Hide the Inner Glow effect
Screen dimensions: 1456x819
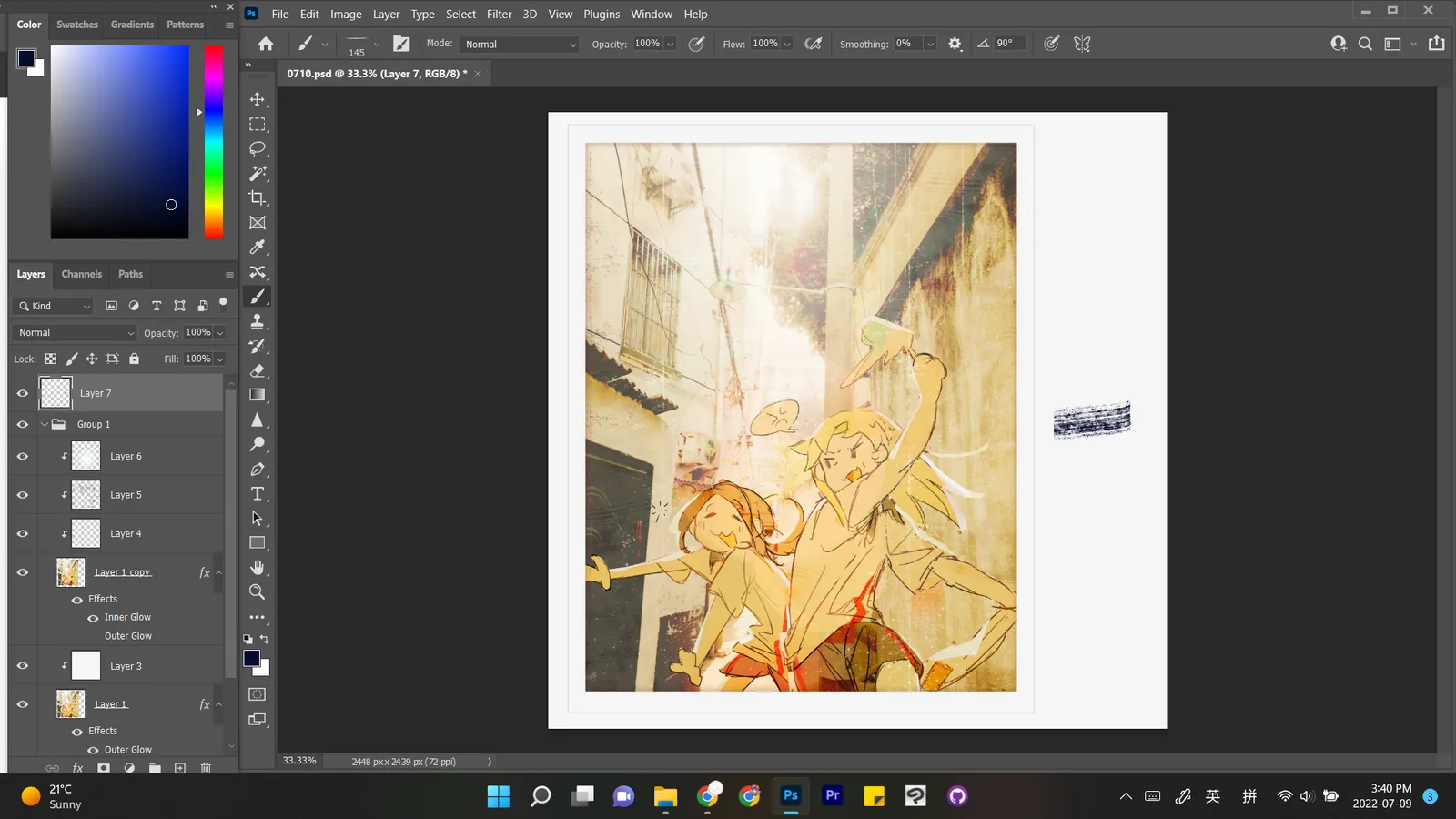click(x=93, y=618)
